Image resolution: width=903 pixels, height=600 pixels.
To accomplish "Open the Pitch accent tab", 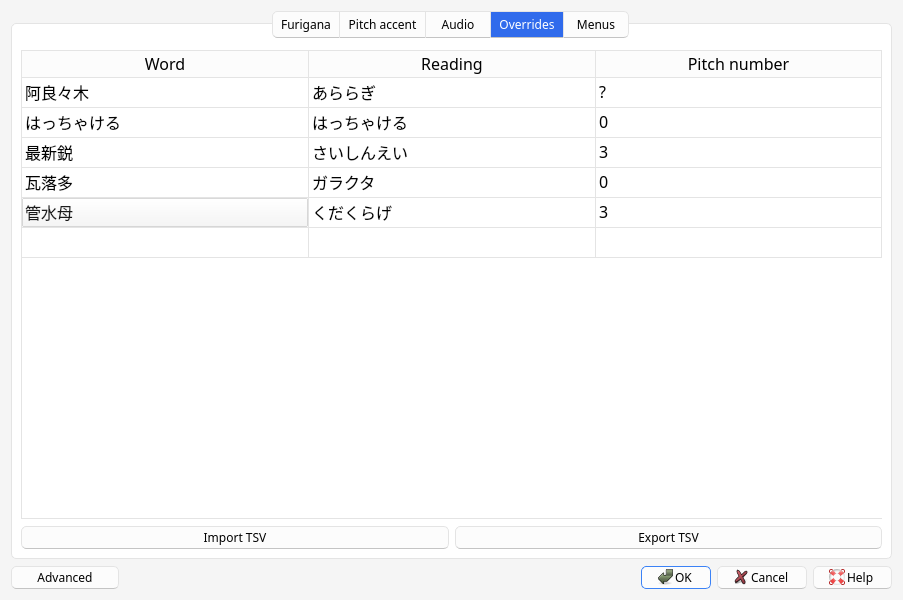I will coord(382,24).
